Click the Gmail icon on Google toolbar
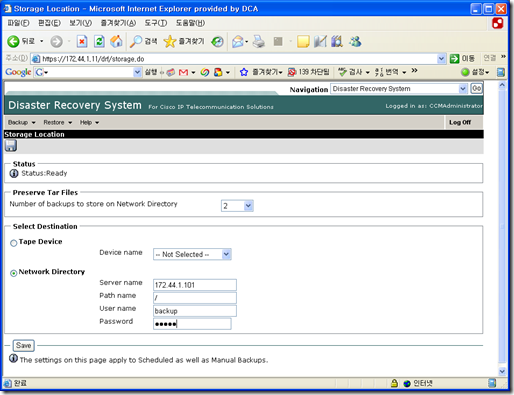This screenshot has height=395, width=514. (x=183, y=72)
